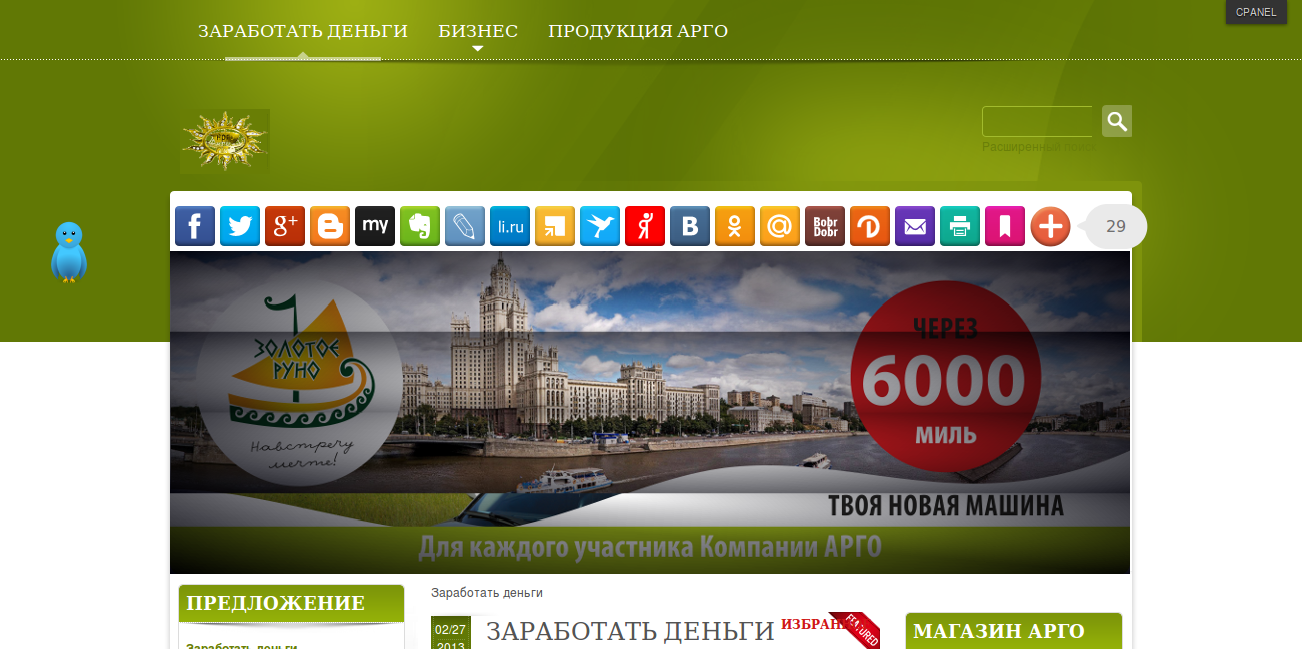Send page by email envelope icon
Screen dimensions: 1302x649
(915, 226)
